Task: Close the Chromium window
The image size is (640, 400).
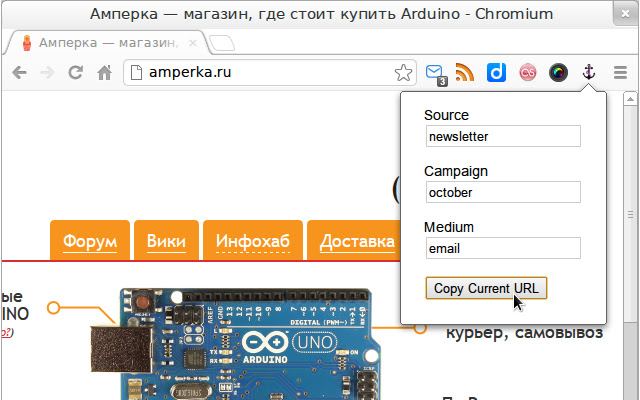Action: tap(625, 14)
